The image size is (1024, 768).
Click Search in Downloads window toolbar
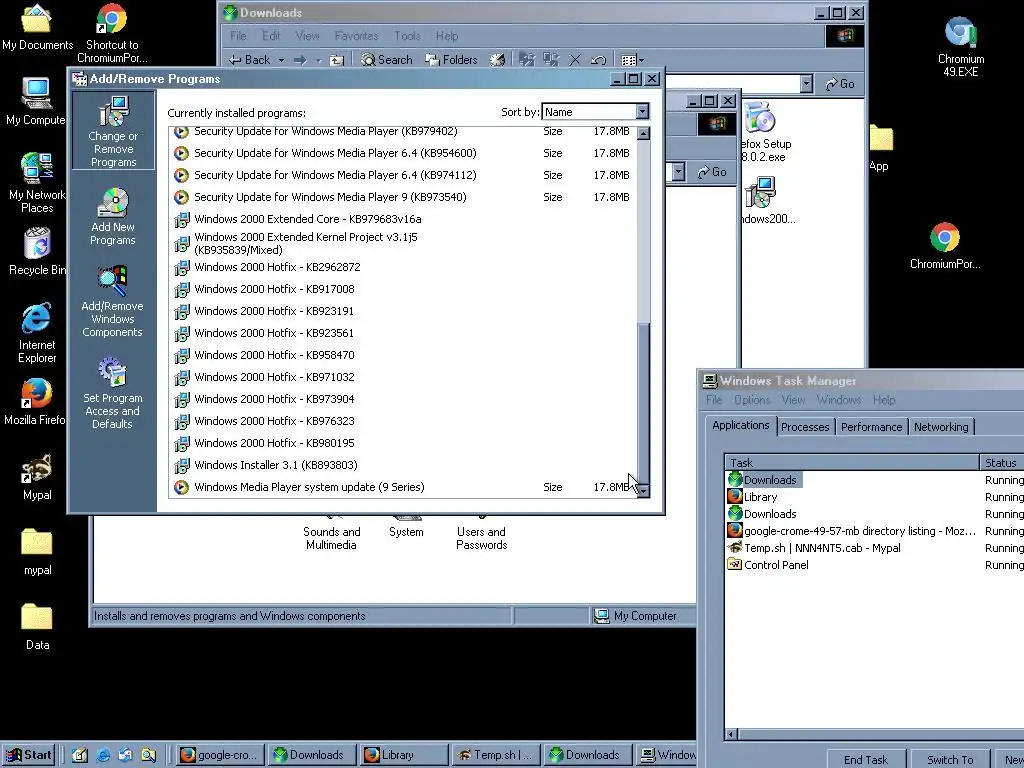[x=387, y=59]
